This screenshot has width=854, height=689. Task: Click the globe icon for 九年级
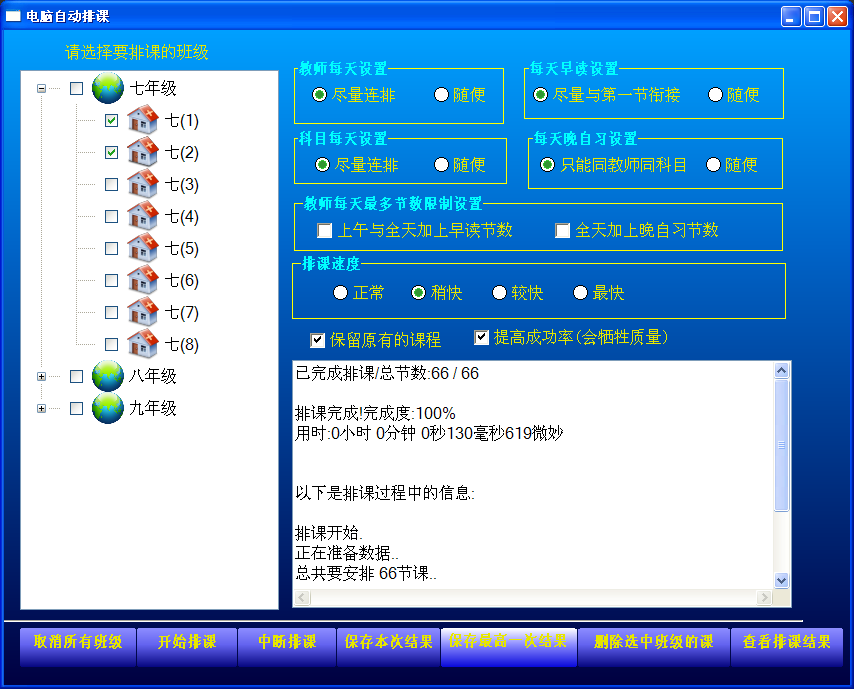click(108, 408)
